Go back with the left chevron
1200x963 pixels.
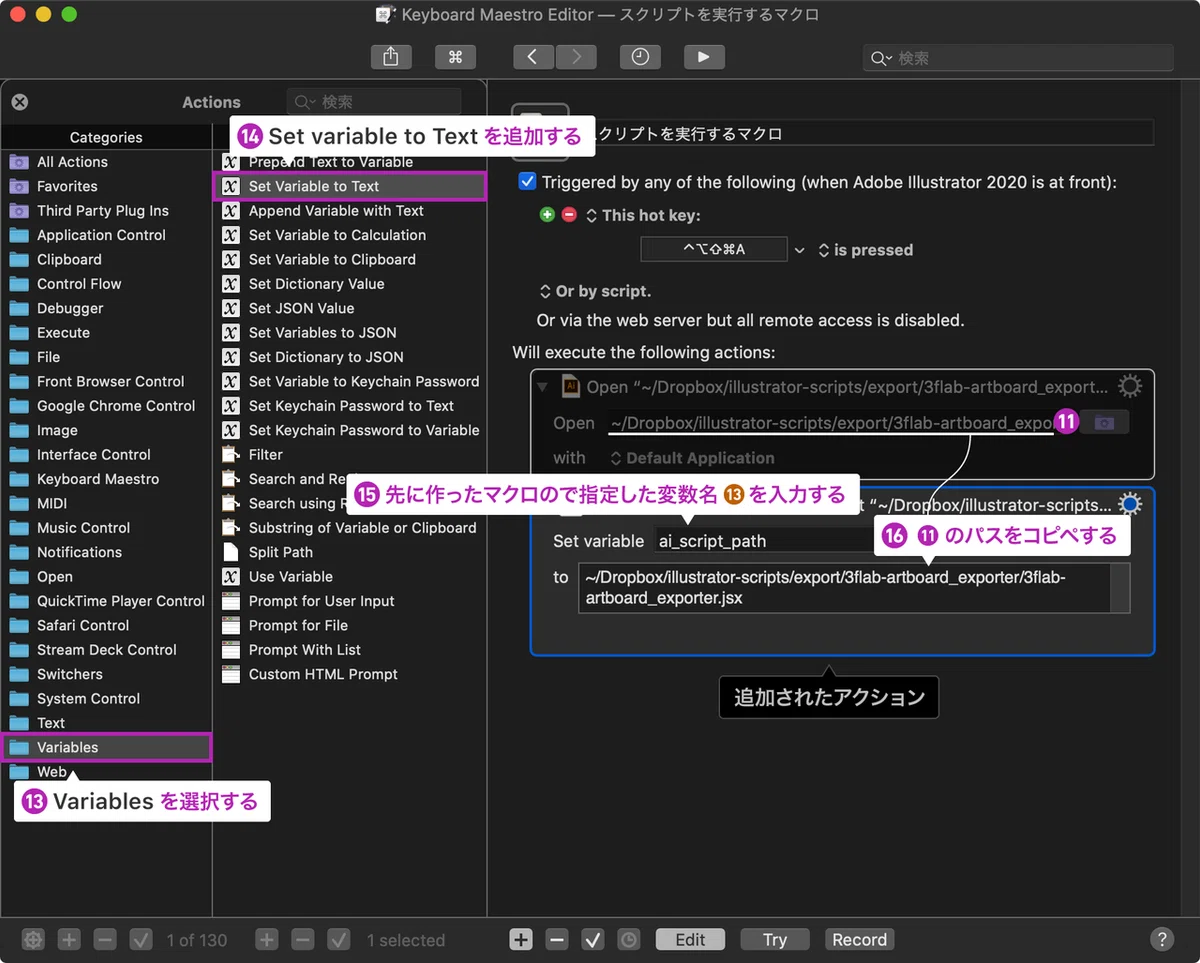[533, 58]
